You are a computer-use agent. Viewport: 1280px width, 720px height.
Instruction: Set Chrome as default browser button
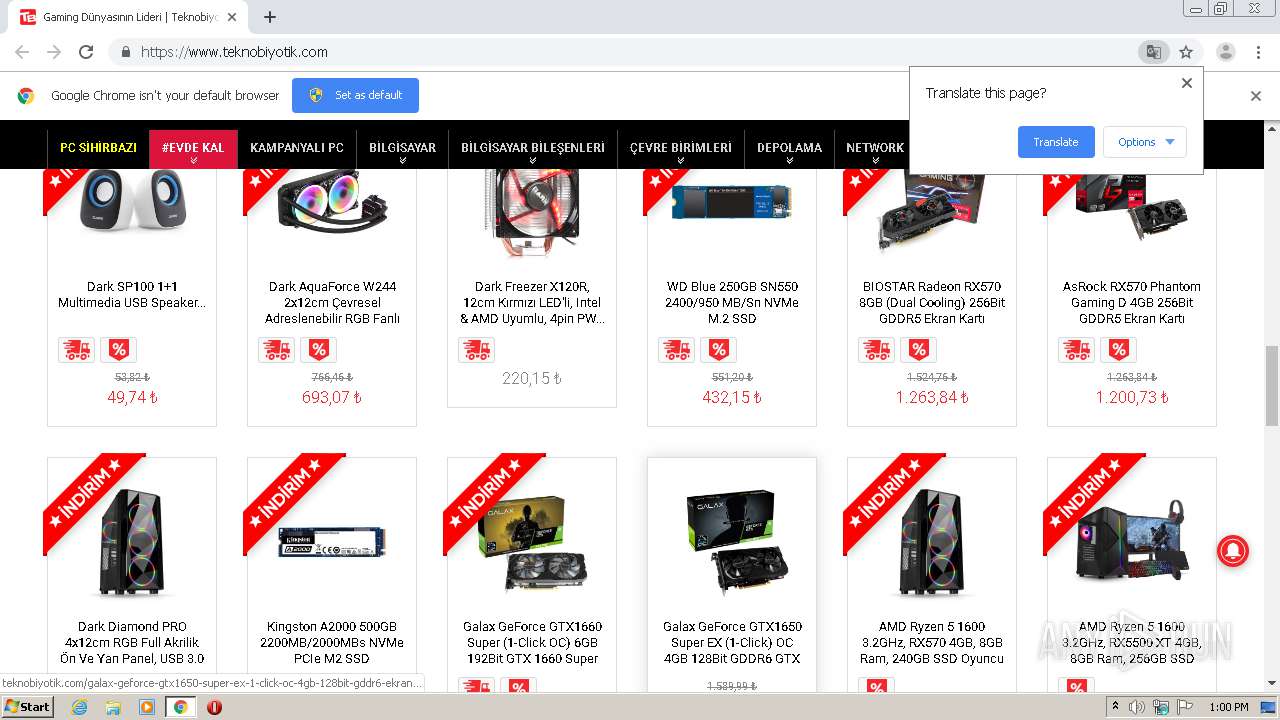point(355,96)
